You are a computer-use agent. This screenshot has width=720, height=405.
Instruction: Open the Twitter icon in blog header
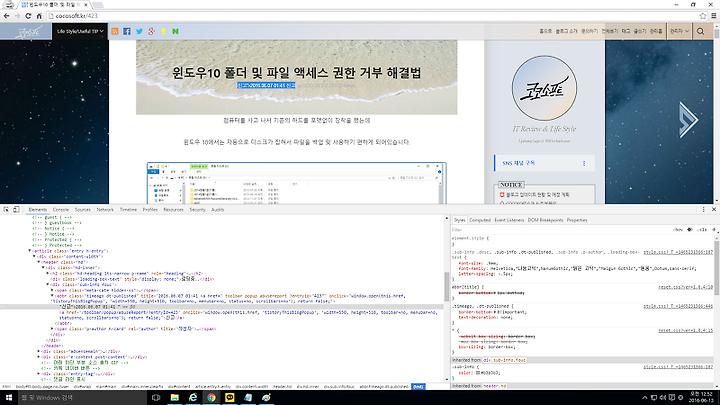[139, 31]
